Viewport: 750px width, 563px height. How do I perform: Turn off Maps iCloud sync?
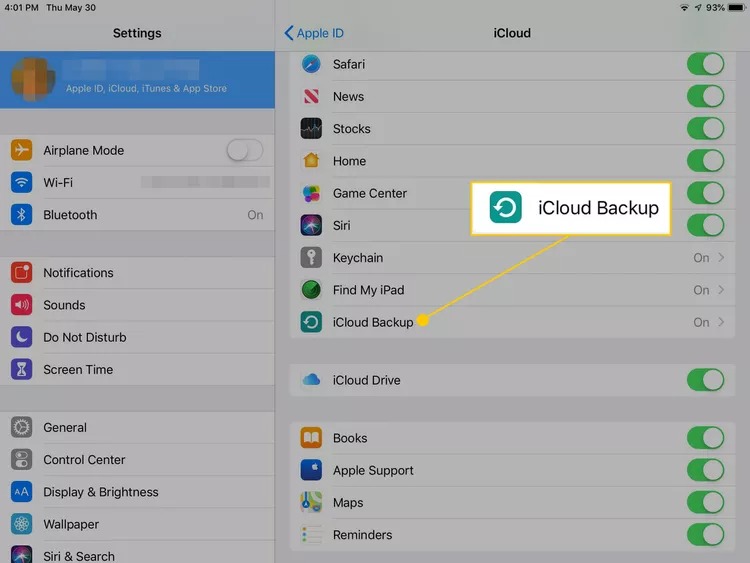[x=706, y=503]
